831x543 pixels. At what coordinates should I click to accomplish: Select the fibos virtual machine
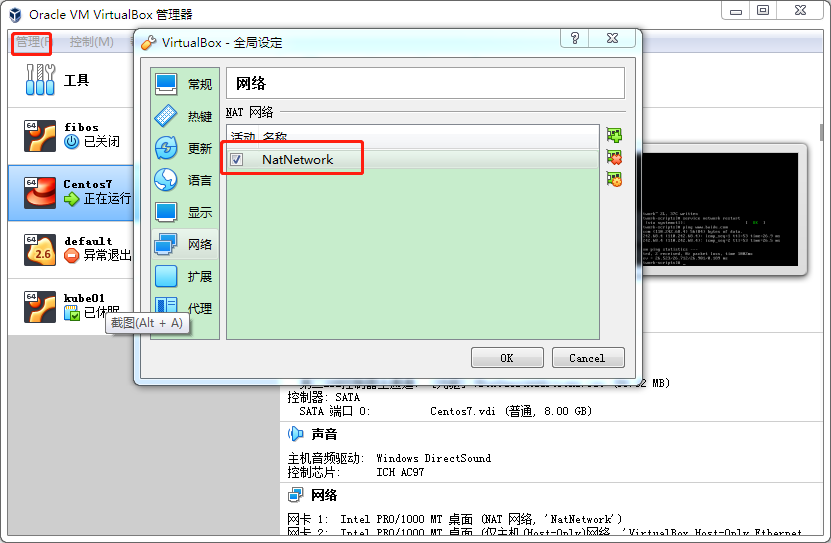tap(70, 136)
